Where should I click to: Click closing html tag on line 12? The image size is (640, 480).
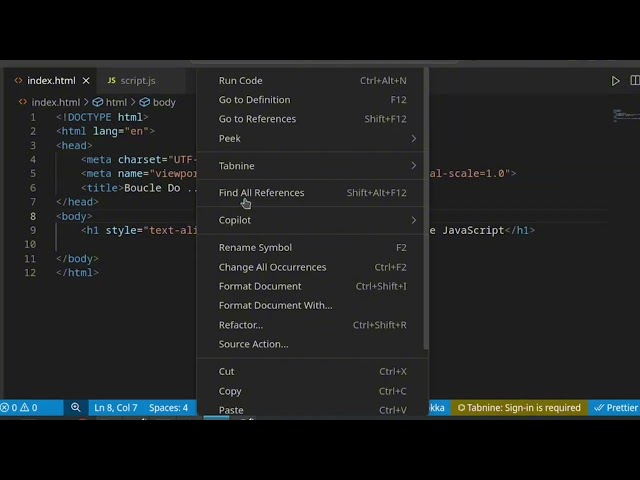[x=77, y=272]
